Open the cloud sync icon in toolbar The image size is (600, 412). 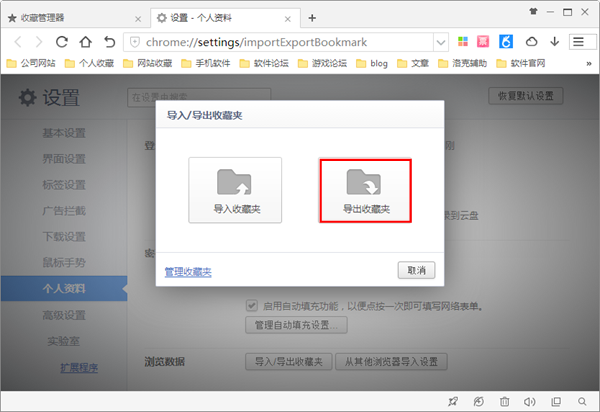tap(532, 42)
